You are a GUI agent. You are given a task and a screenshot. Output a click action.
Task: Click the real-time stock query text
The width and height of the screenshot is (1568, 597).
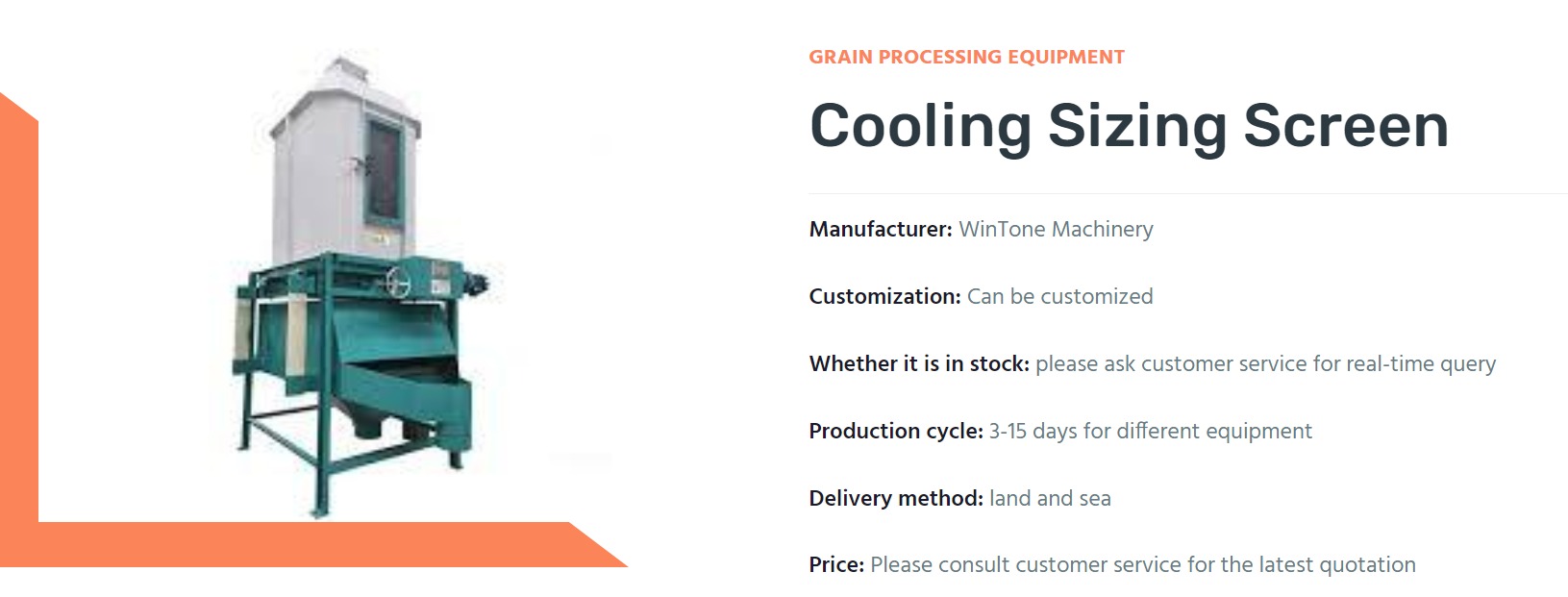[x=1265, y=364]
